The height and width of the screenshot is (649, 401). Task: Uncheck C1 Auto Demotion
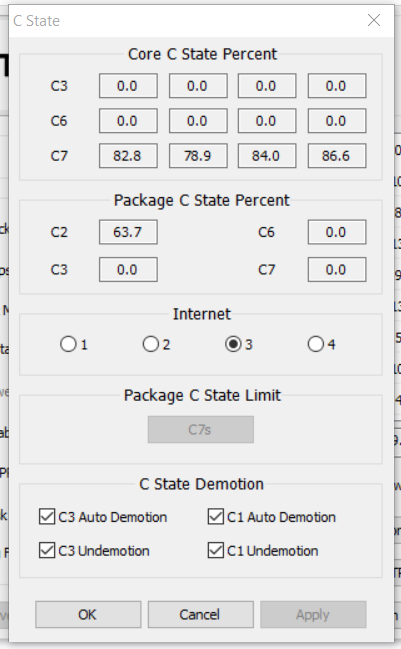click(216, 517)
